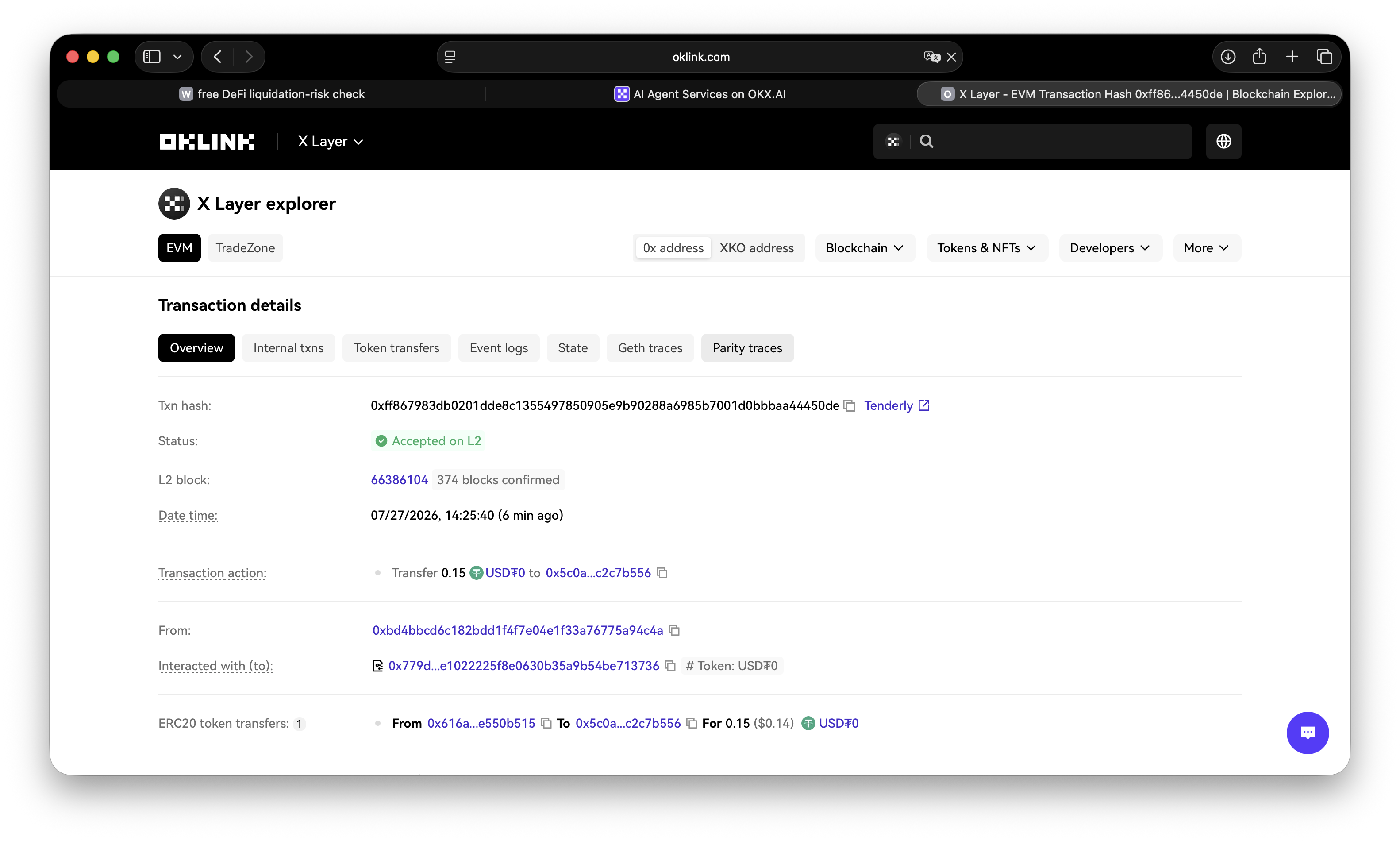
Task: Go to OKLINK home via logo
Action: (207, 142)
